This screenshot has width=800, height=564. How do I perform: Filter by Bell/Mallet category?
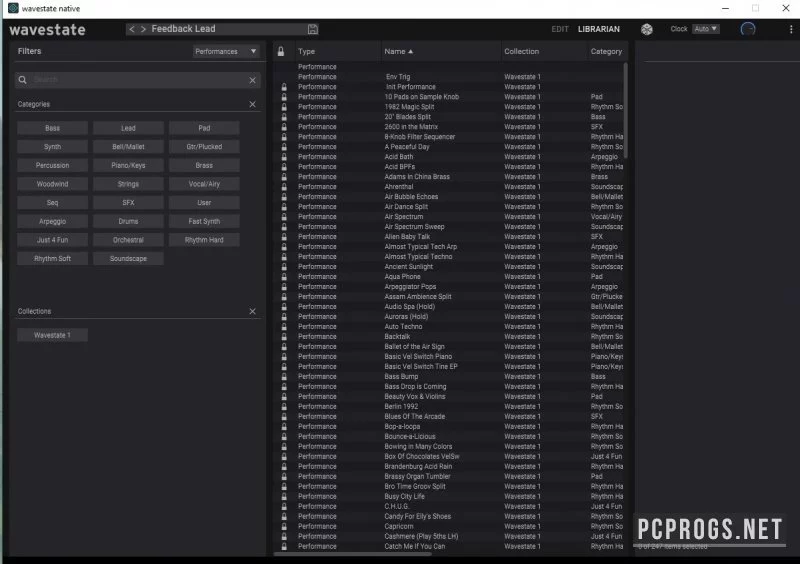point(128,147)
